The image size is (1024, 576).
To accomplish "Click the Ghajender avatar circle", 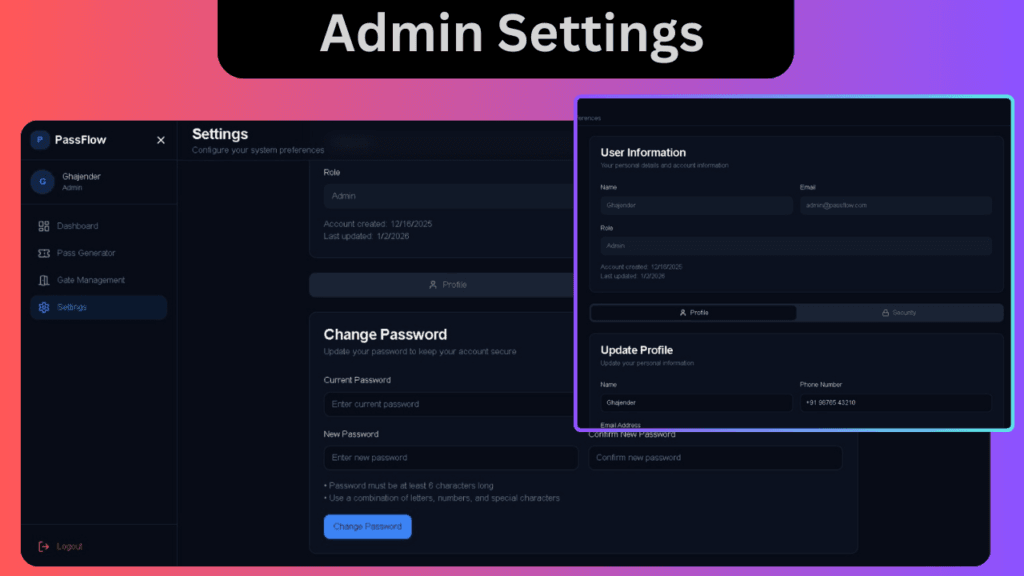I will point(42,182).
